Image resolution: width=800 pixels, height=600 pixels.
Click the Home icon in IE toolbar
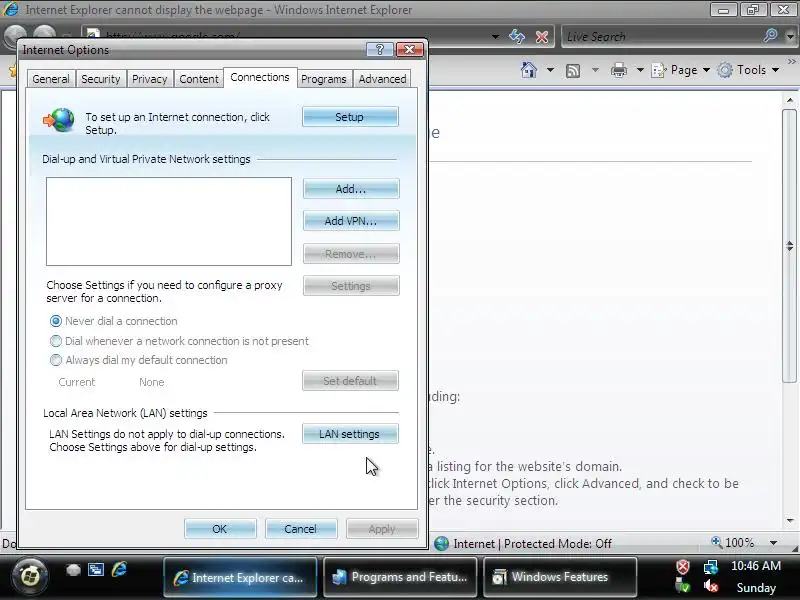click(529, 70)
